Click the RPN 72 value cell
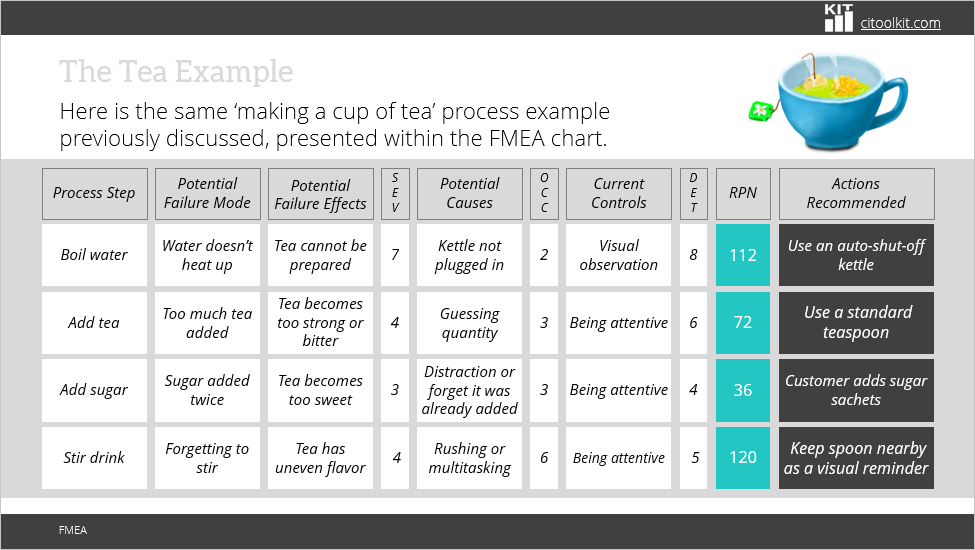975x550 pixels. pyautogui.click(x=743, y=323)
